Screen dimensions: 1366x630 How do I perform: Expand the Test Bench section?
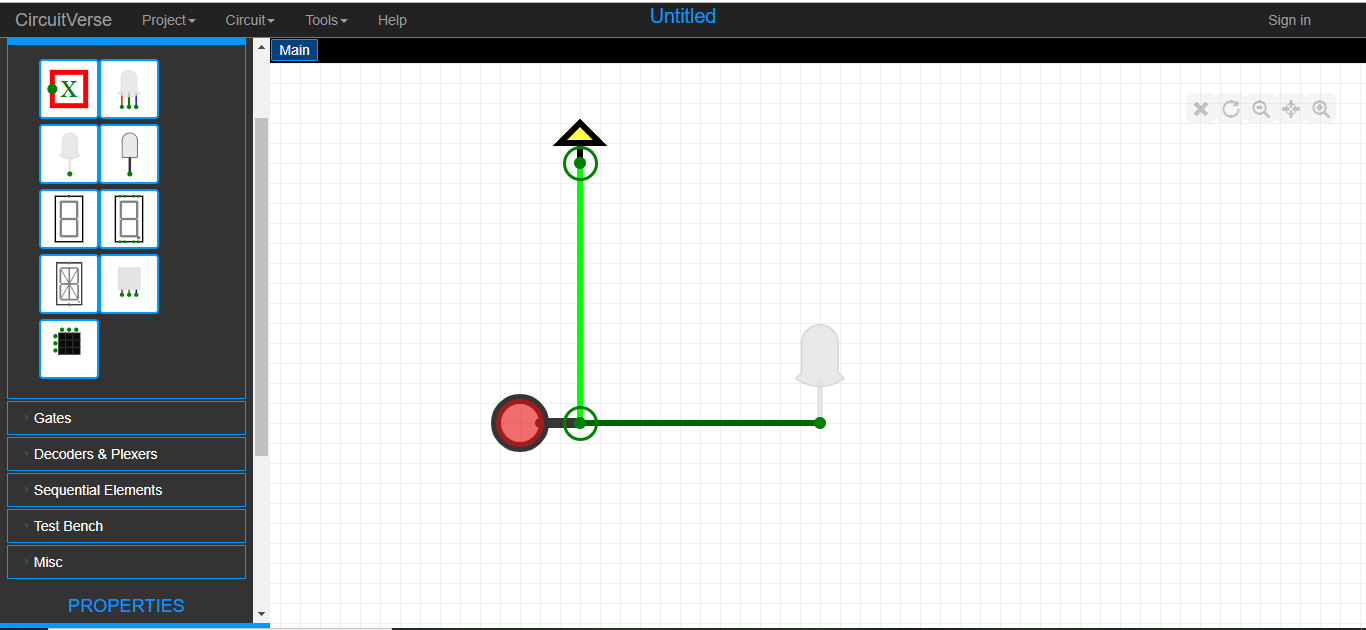pyautogui.click(x=126, y=526)
